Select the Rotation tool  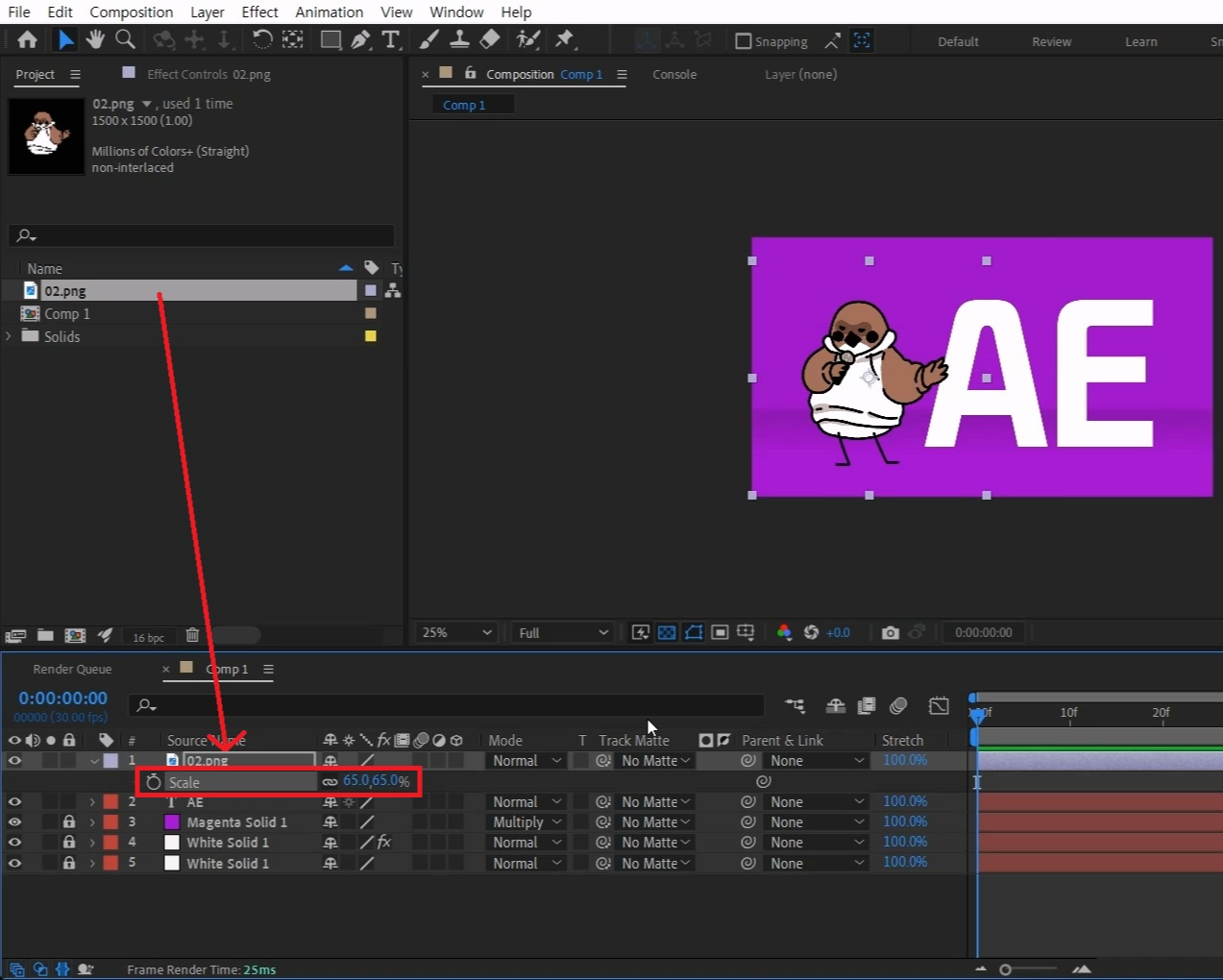click(x=261, y=39)
